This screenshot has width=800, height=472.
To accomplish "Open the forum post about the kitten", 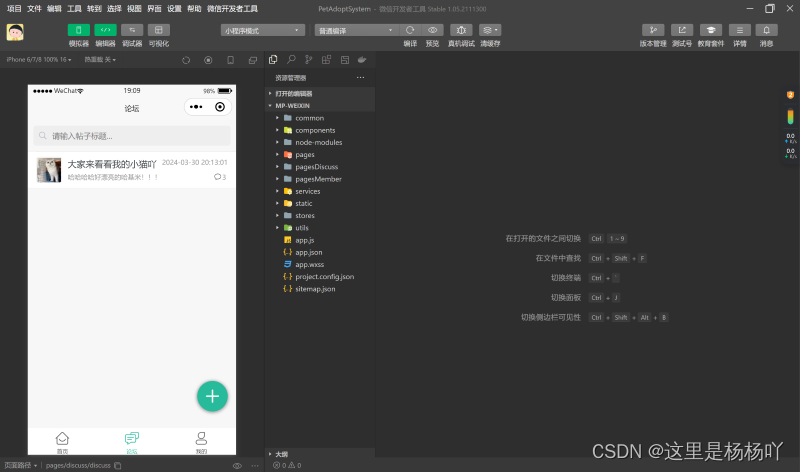I will click(132, 170).
